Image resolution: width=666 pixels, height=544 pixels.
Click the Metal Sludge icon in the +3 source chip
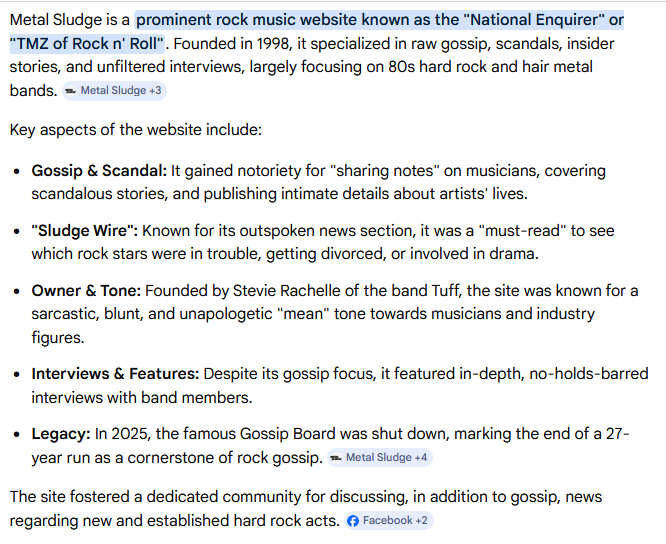tap(71, 91)
